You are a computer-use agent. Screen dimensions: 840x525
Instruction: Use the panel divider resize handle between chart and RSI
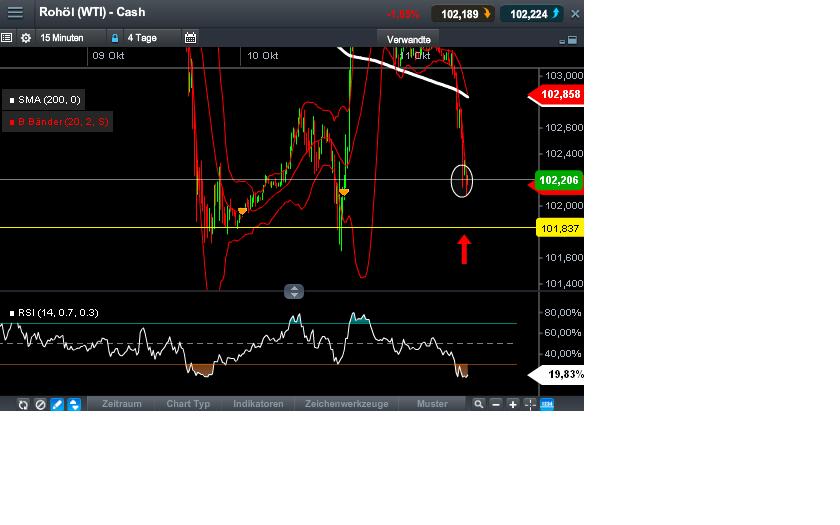coord(294,291)
